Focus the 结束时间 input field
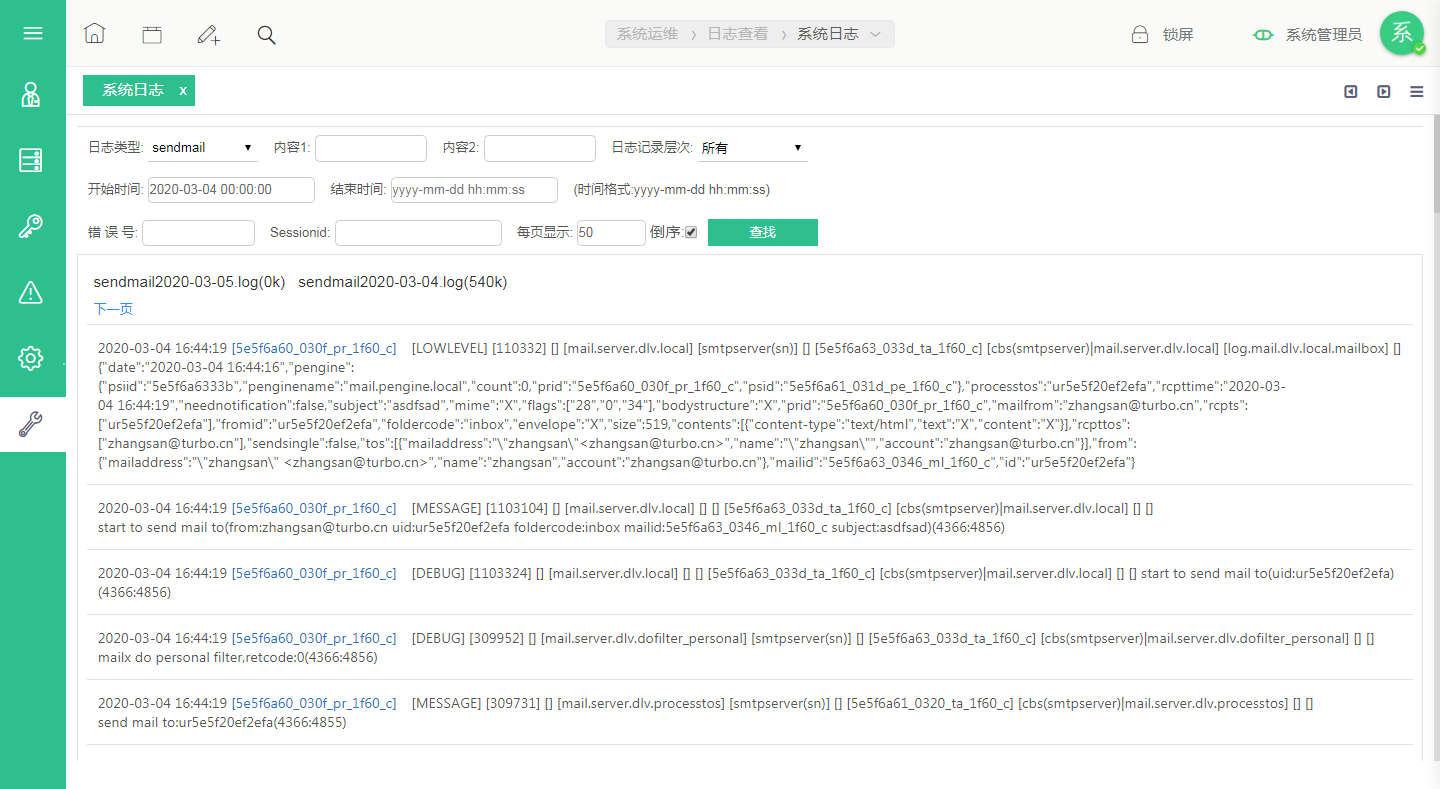 point(474,189)
